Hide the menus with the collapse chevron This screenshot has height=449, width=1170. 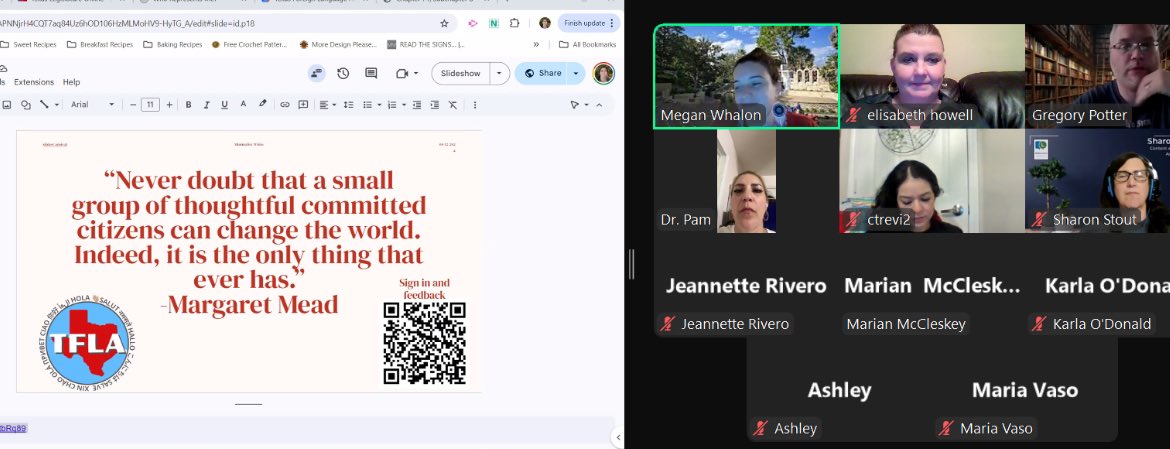pos(599,105)
